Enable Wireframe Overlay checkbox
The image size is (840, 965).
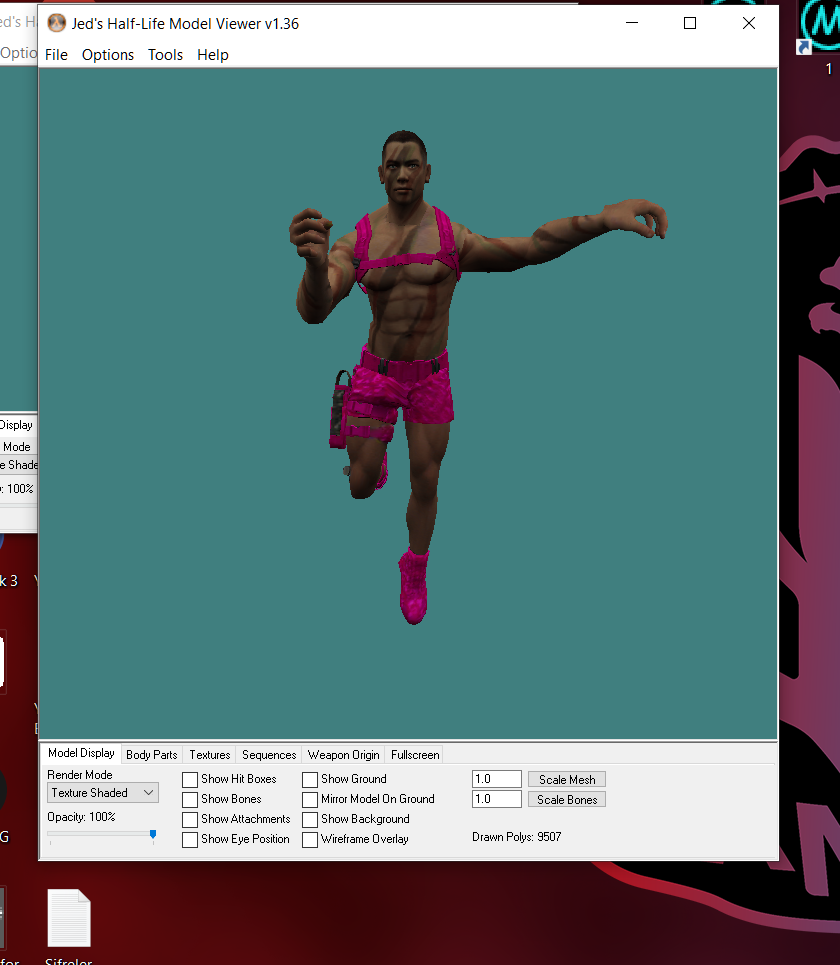pos(310,839)
